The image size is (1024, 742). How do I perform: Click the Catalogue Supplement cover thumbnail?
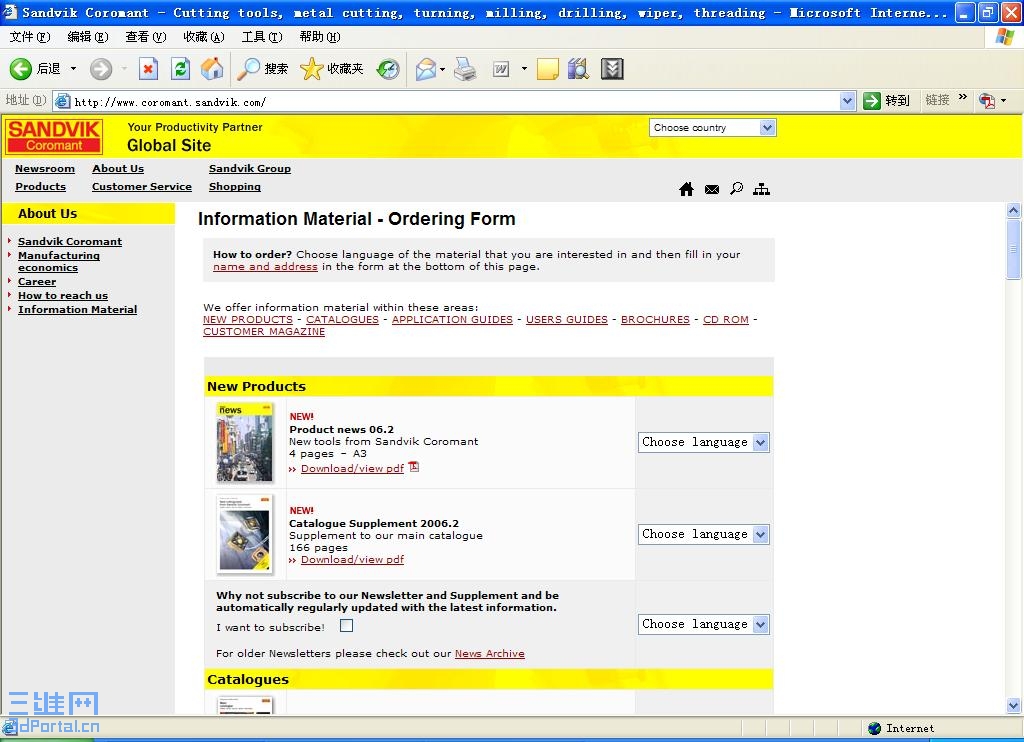pyautogui.click(x=244, y=534)
